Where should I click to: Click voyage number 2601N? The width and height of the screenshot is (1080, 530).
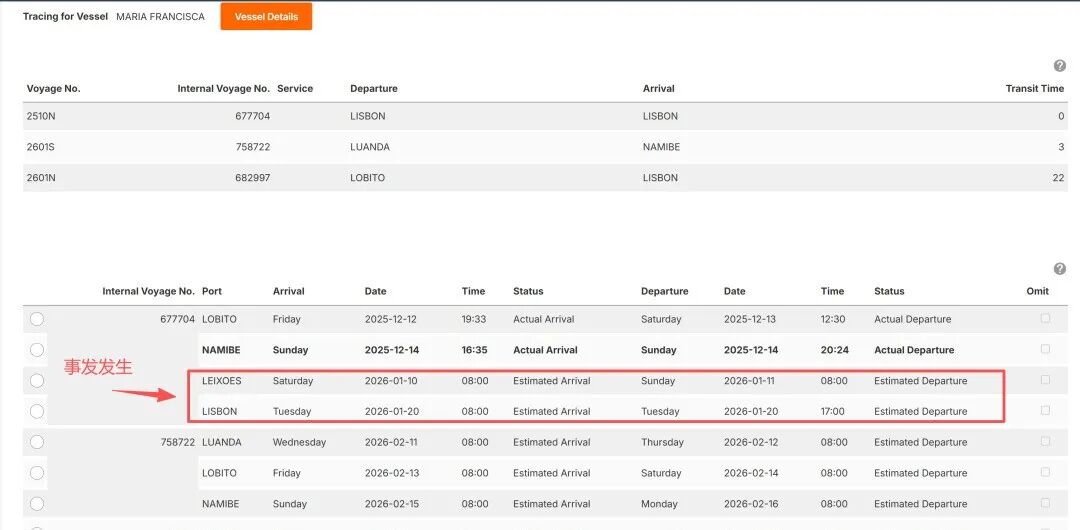[x=41, y=178]
